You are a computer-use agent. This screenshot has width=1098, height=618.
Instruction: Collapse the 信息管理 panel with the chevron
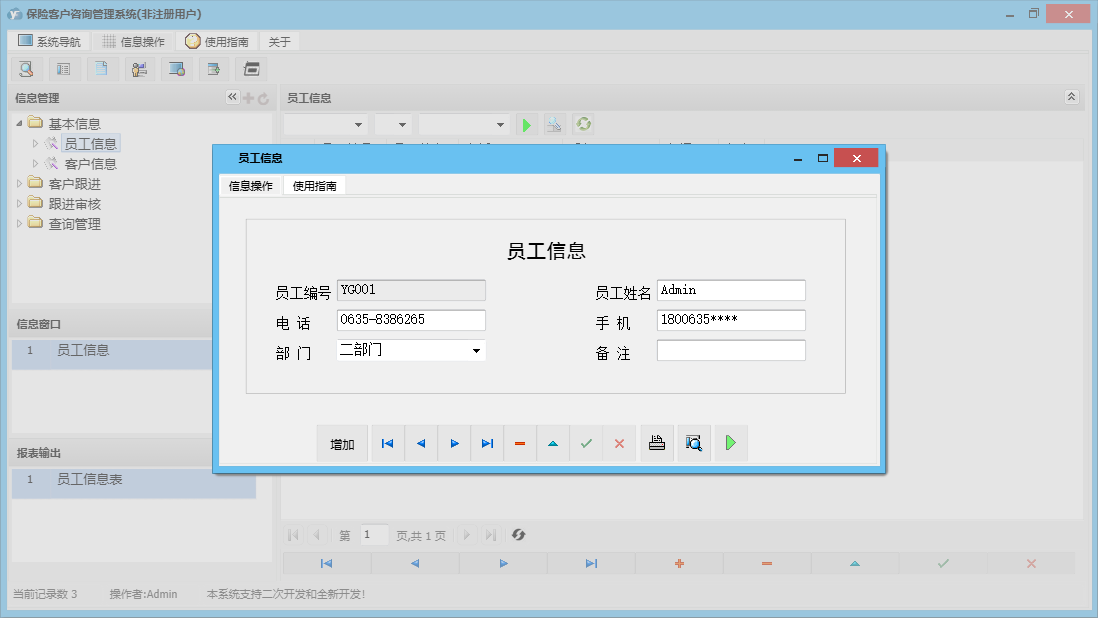click(231, 98)
